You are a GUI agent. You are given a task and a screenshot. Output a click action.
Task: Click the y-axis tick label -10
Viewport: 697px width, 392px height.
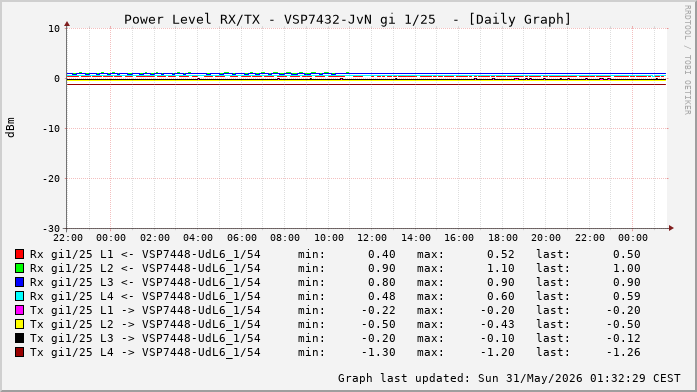point(51,128)
